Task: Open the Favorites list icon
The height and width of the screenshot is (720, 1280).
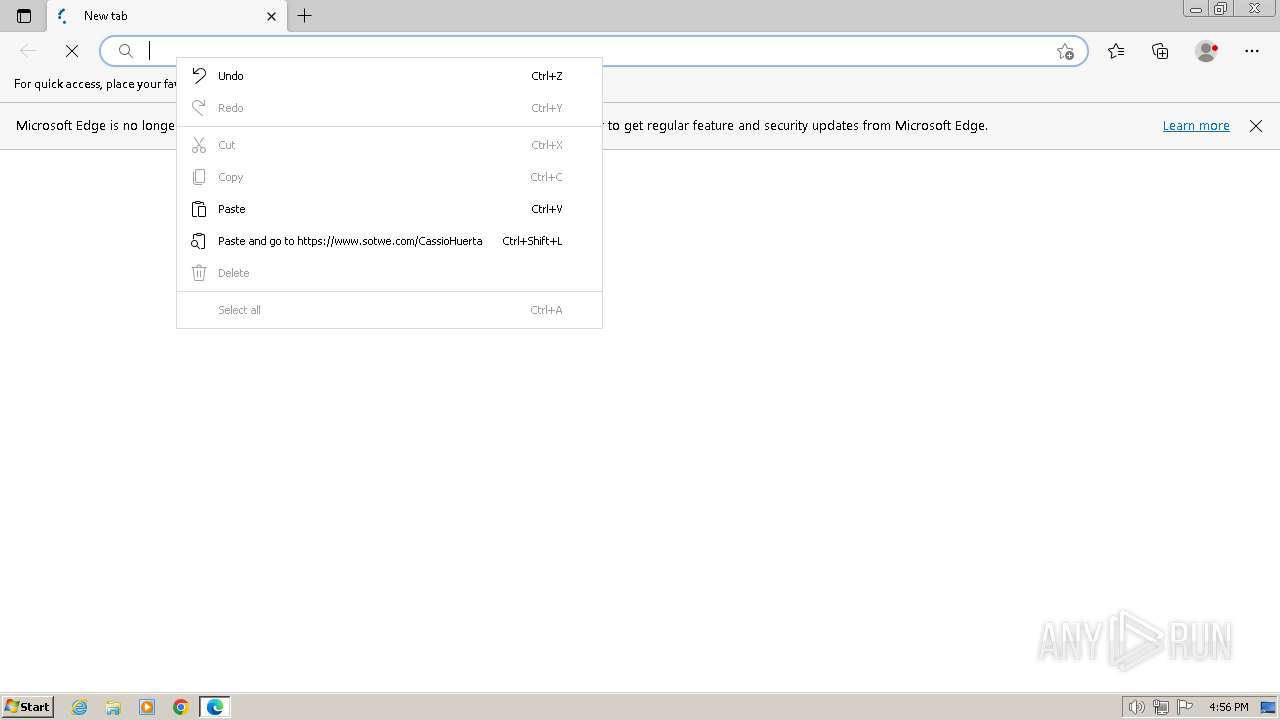Action: 1116,51
